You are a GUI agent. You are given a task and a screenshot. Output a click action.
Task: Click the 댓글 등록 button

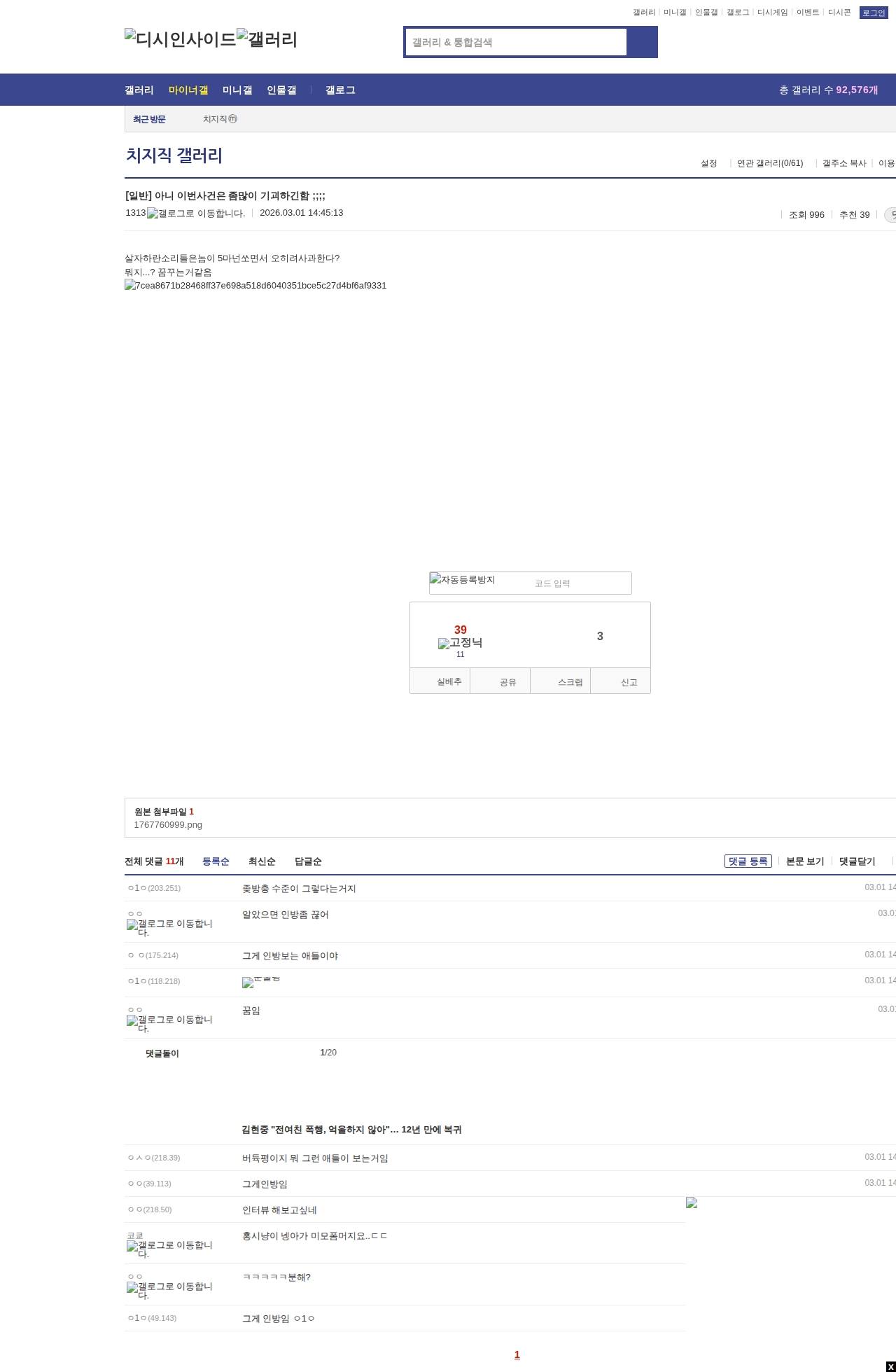click(x=748, y=861)
